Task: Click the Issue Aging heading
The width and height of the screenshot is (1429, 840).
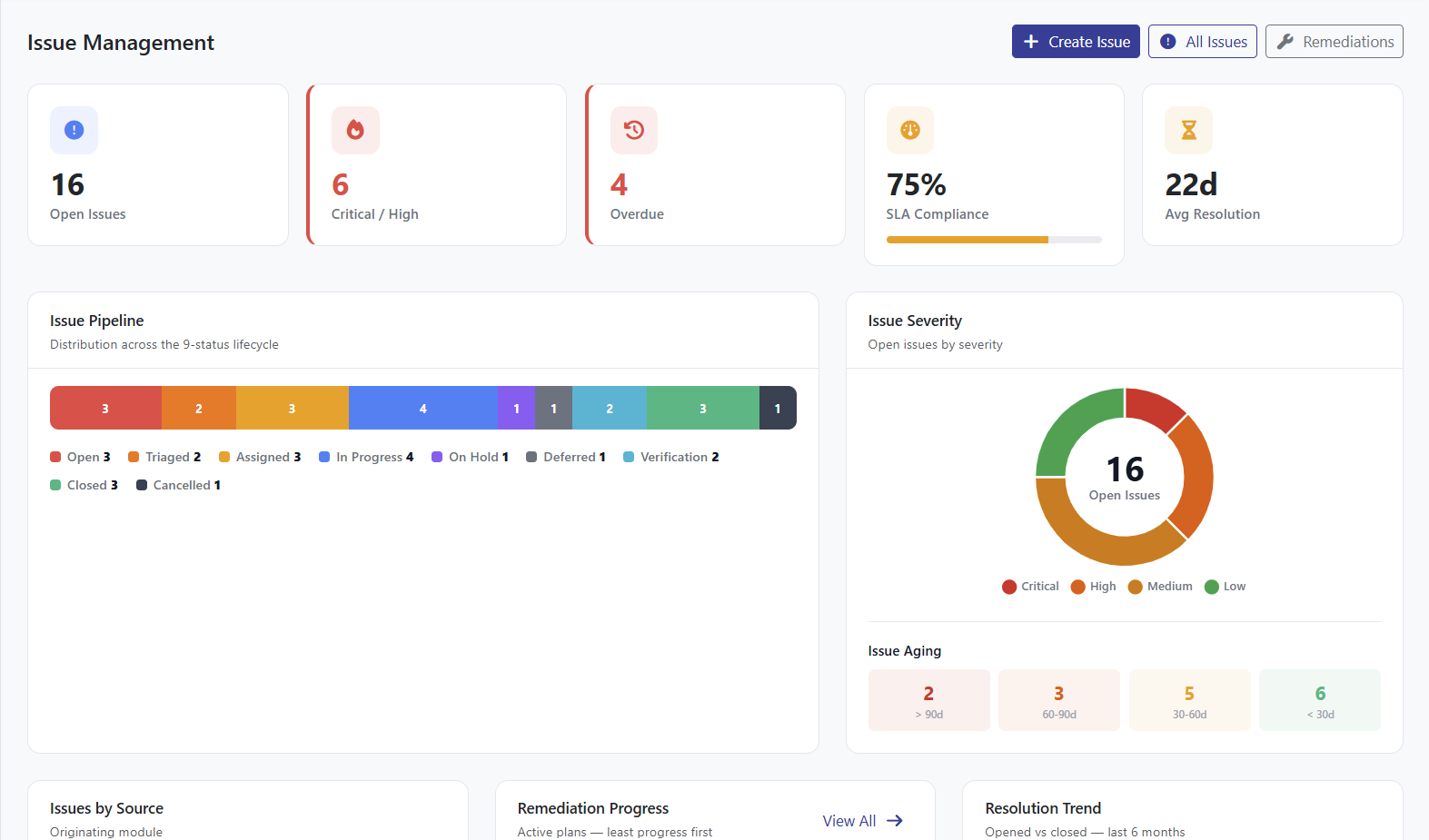Action: 905,651
